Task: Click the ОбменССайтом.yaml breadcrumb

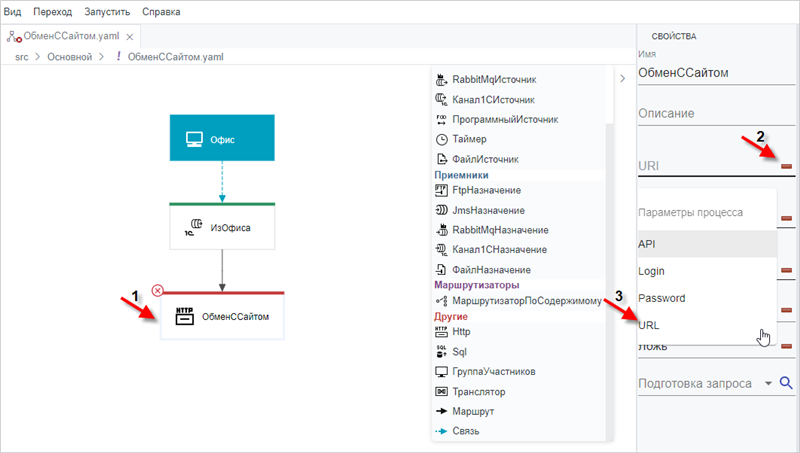Action: tap(176, 57)
